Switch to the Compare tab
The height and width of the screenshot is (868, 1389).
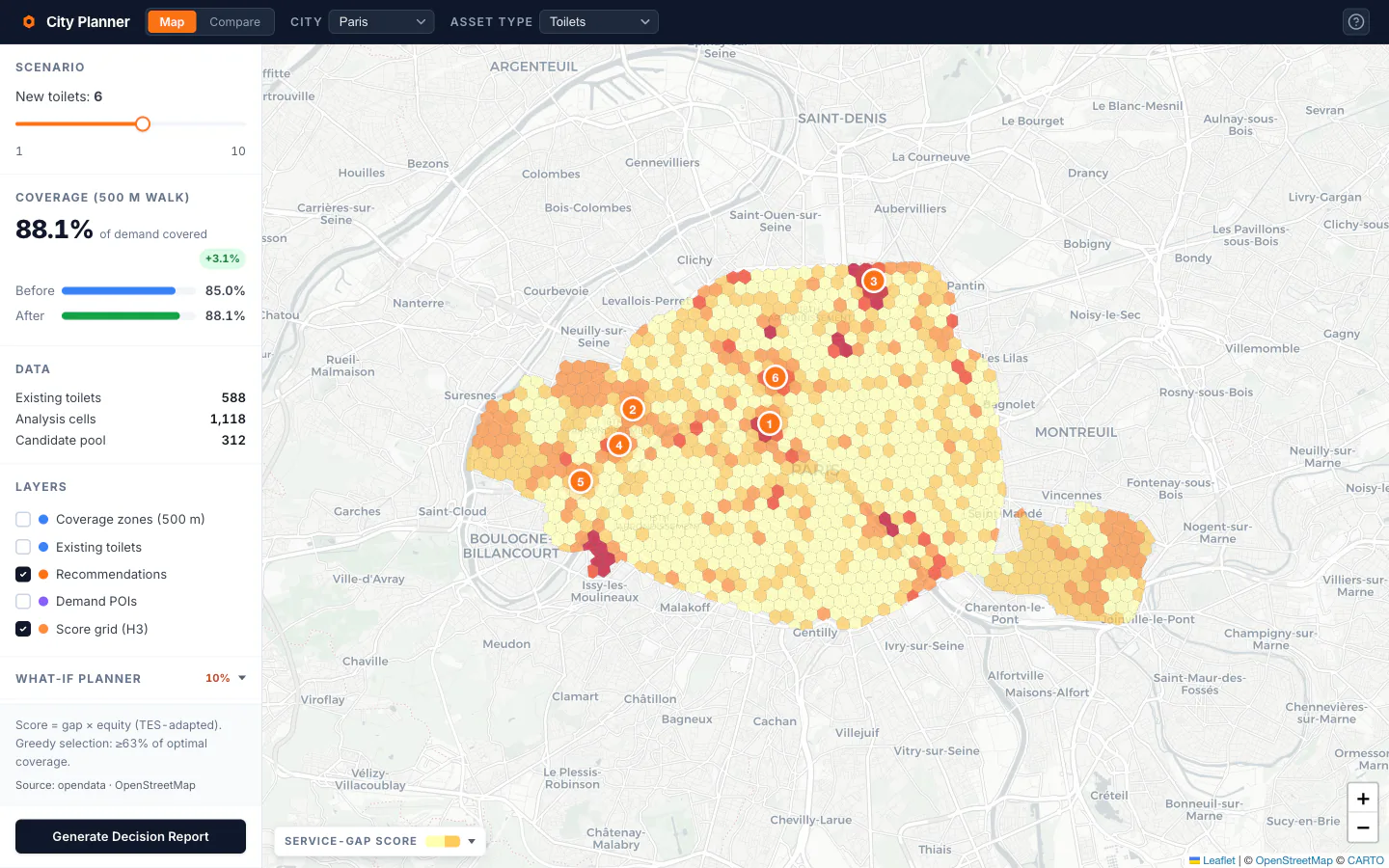click(x=234, y=21)
